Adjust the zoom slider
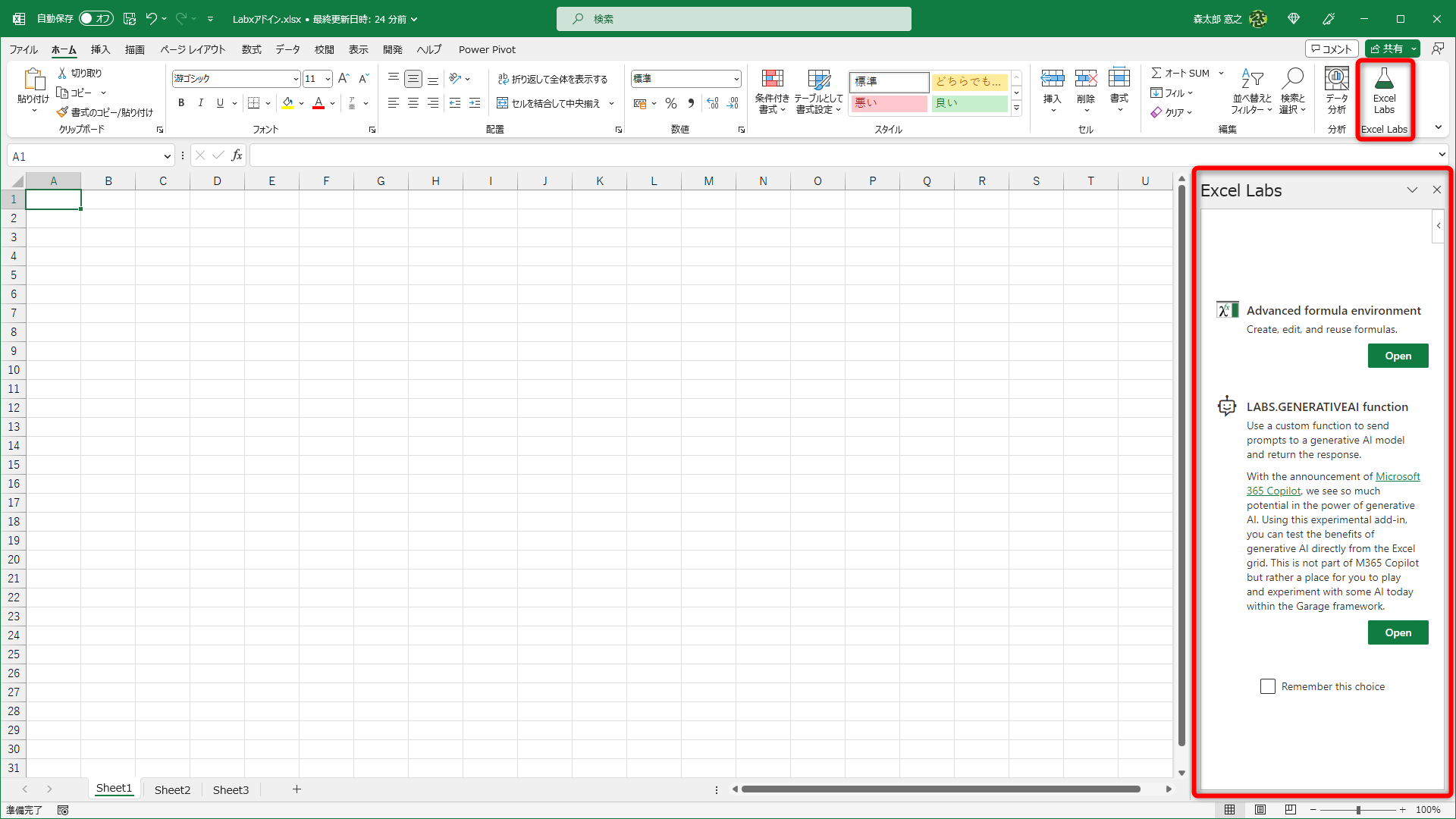Image resolution: width=1456 pixels, height=819 pixels. click(x=1357, y=809)
